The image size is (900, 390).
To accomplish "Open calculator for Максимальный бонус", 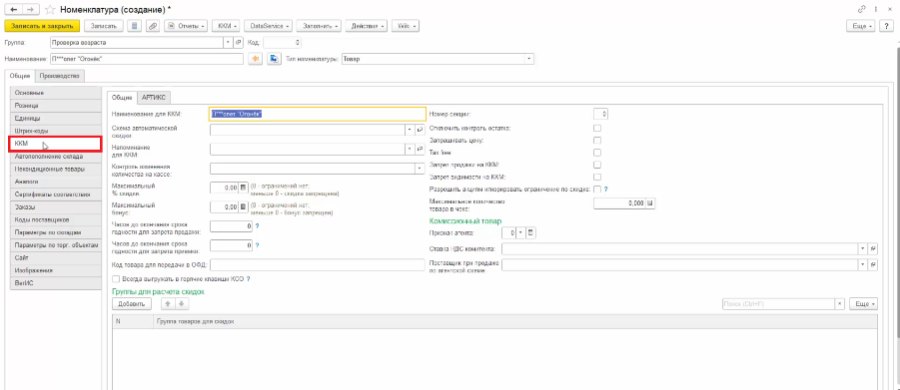I will (242, 206).
